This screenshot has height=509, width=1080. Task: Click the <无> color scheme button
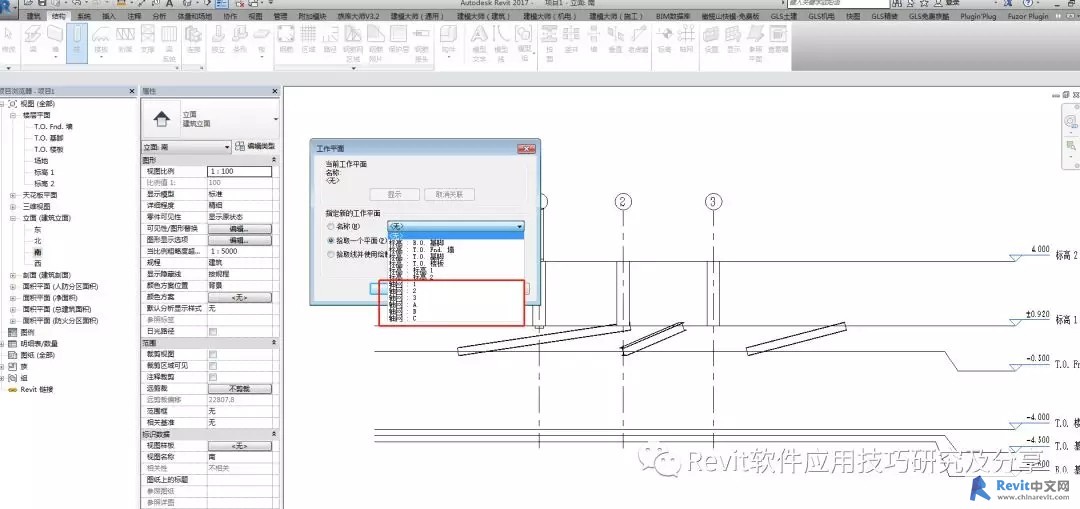pos(239,297)
